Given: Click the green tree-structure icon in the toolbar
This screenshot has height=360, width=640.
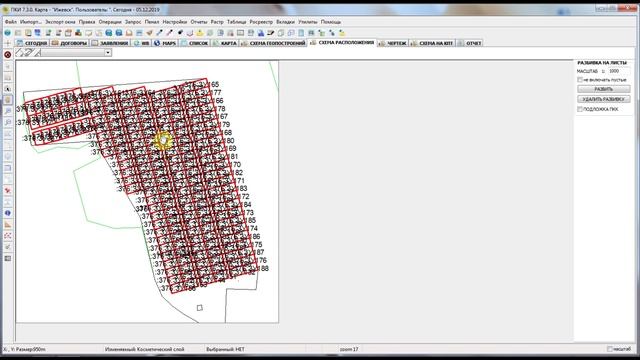Looking at the screenshot, I should (322, 33).
